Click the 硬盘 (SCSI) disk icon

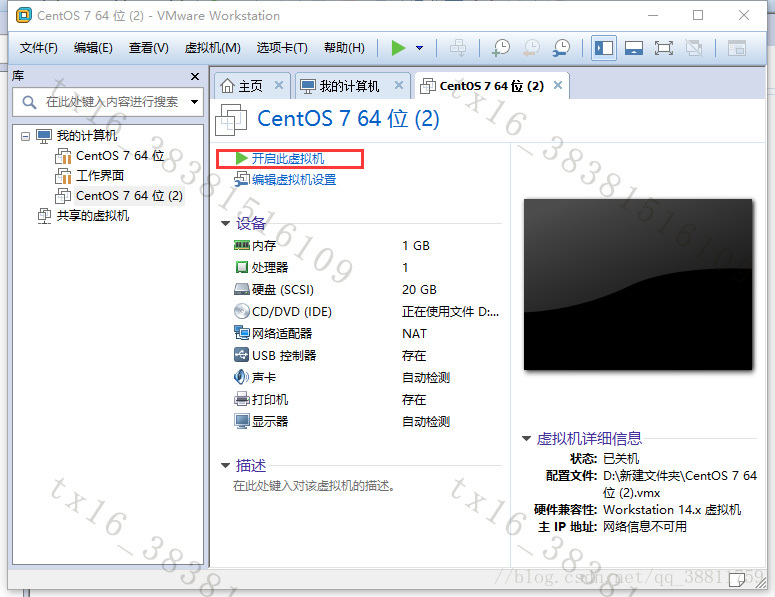pos(242,289)
